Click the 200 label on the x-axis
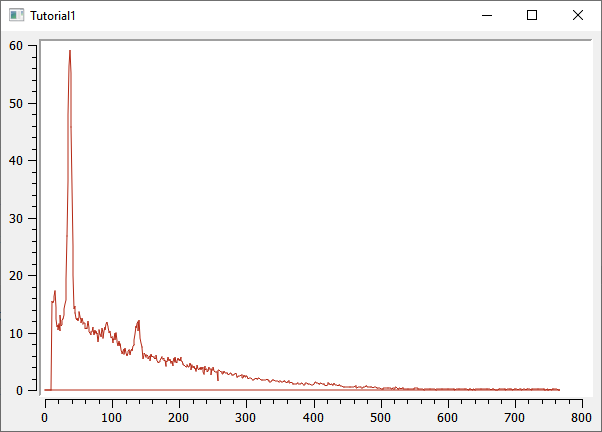The height and width of the screenshot is (432, 602). pyautogui.click(x=178, y=417)
